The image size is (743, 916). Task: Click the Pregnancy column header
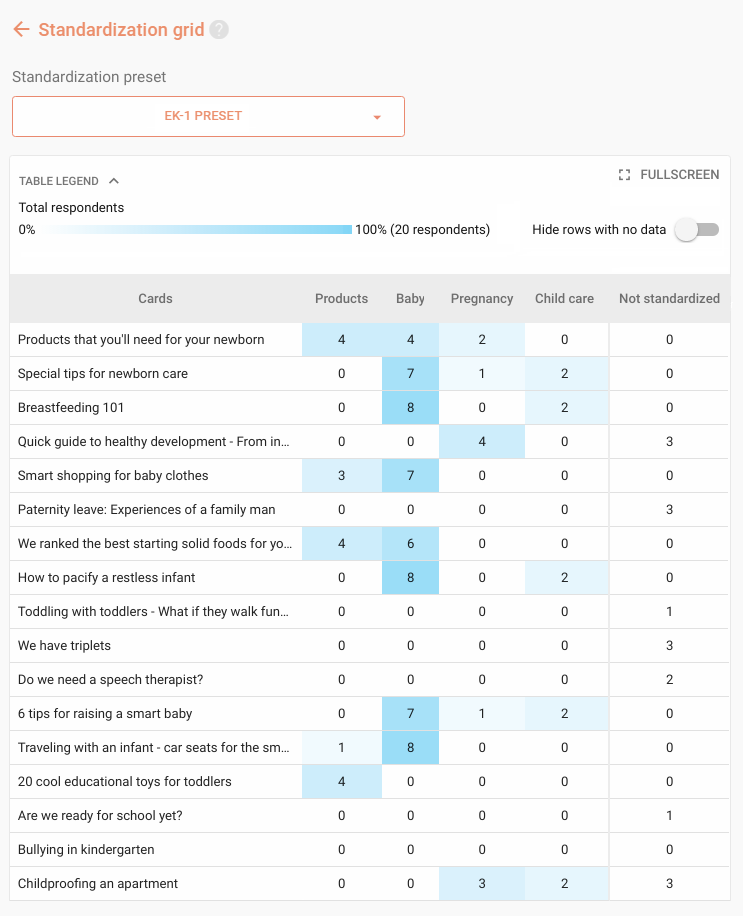pos(482,299)
